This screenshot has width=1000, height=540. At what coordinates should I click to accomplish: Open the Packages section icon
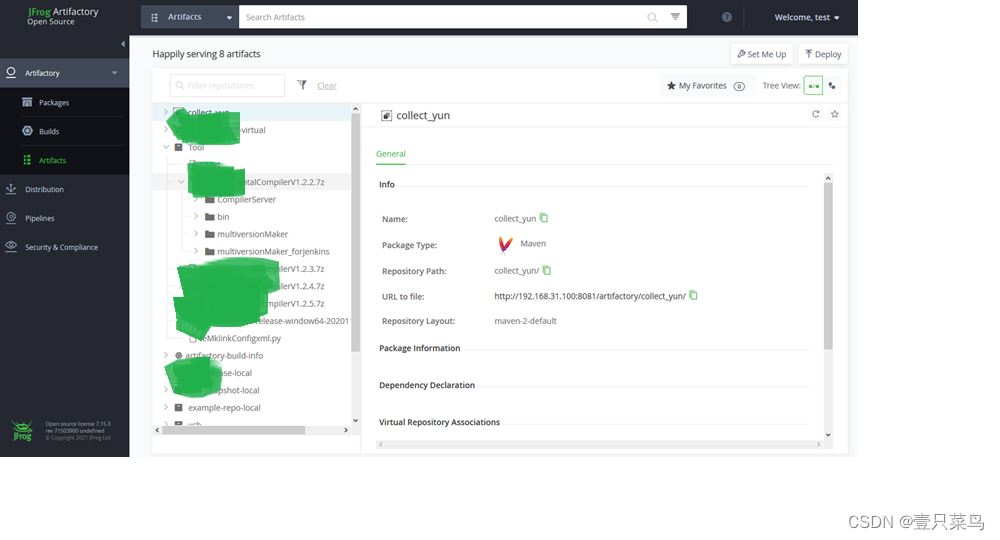[27, 102]
